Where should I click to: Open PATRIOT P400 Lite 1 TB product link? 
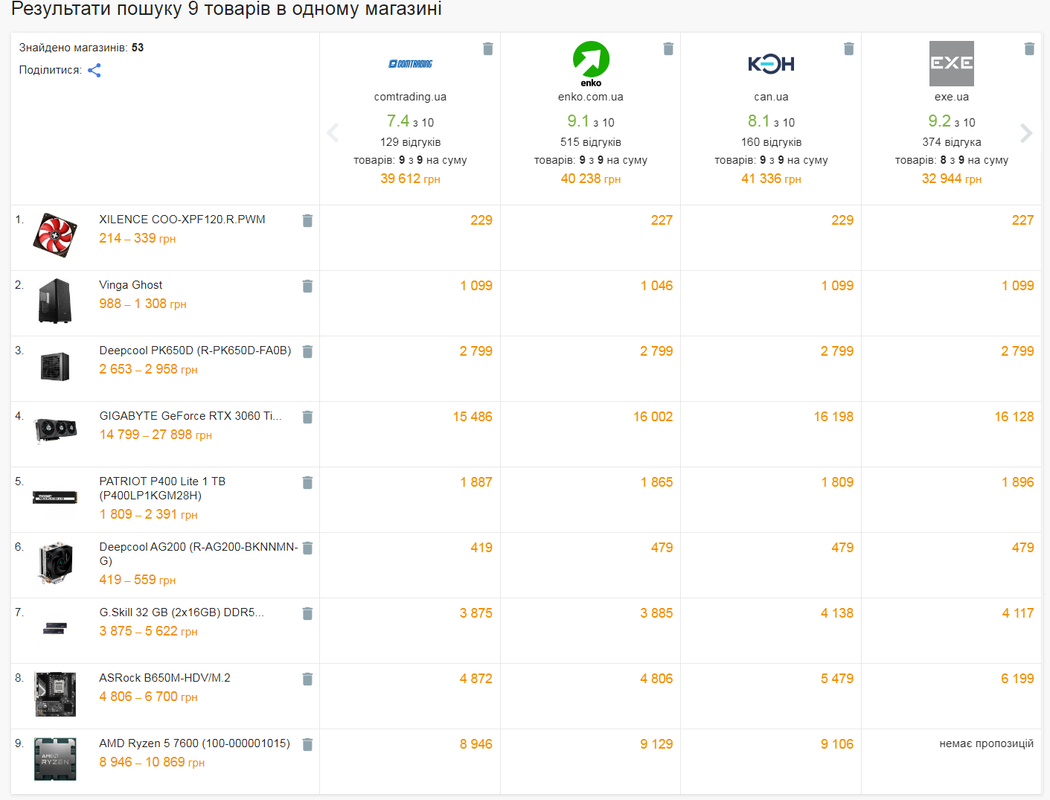point(163,489)
